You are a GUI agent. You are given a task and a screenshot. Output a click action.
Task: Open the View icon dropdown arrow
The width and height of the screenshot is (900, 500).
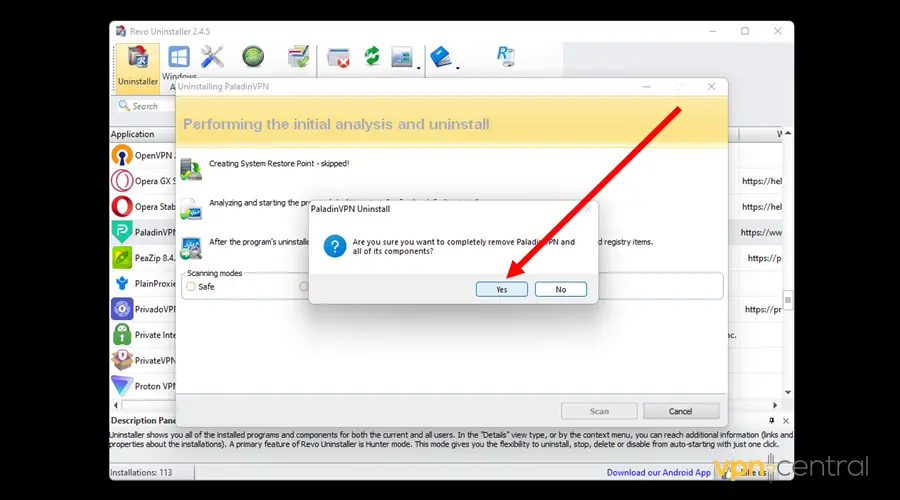click(418, 68)
